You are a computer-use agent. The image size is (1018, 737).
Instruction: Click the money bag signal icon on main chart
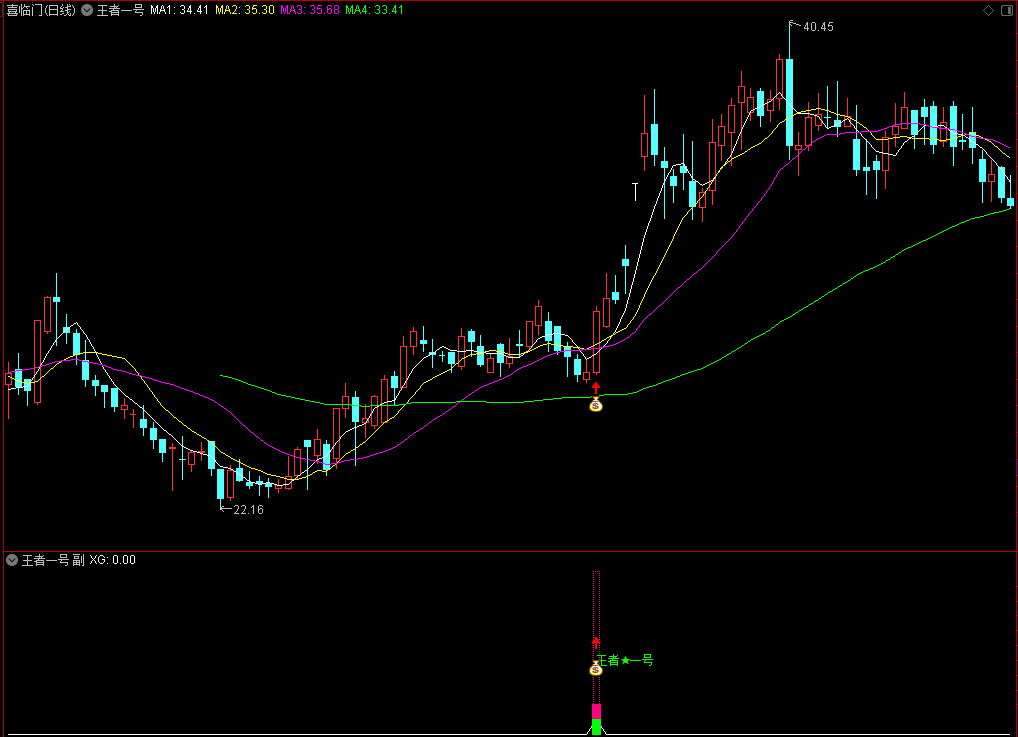pyautogui.click(x=596, y=405)
